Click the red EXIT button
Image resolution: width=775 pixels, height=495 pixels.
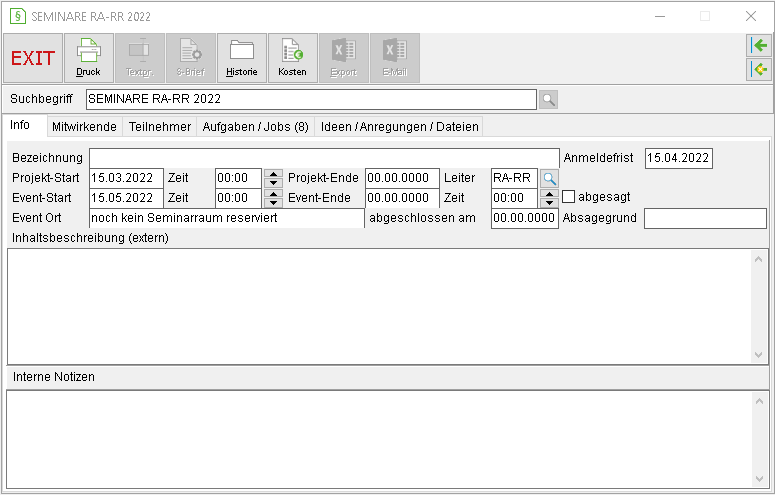33,58
